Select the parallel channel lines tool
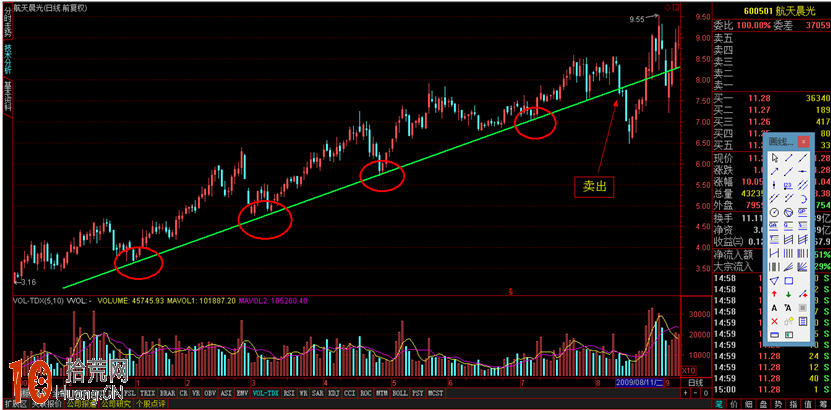Screen dimensions: 831x410 (803, 185)
